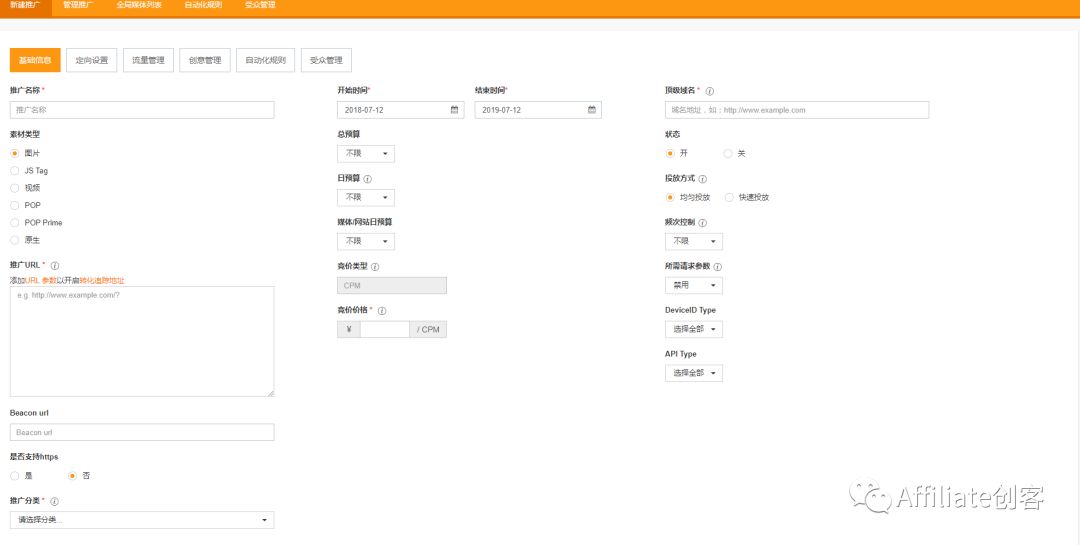
Task: Click the 转化追踪地址 link
Action: (x=102, y=280)
